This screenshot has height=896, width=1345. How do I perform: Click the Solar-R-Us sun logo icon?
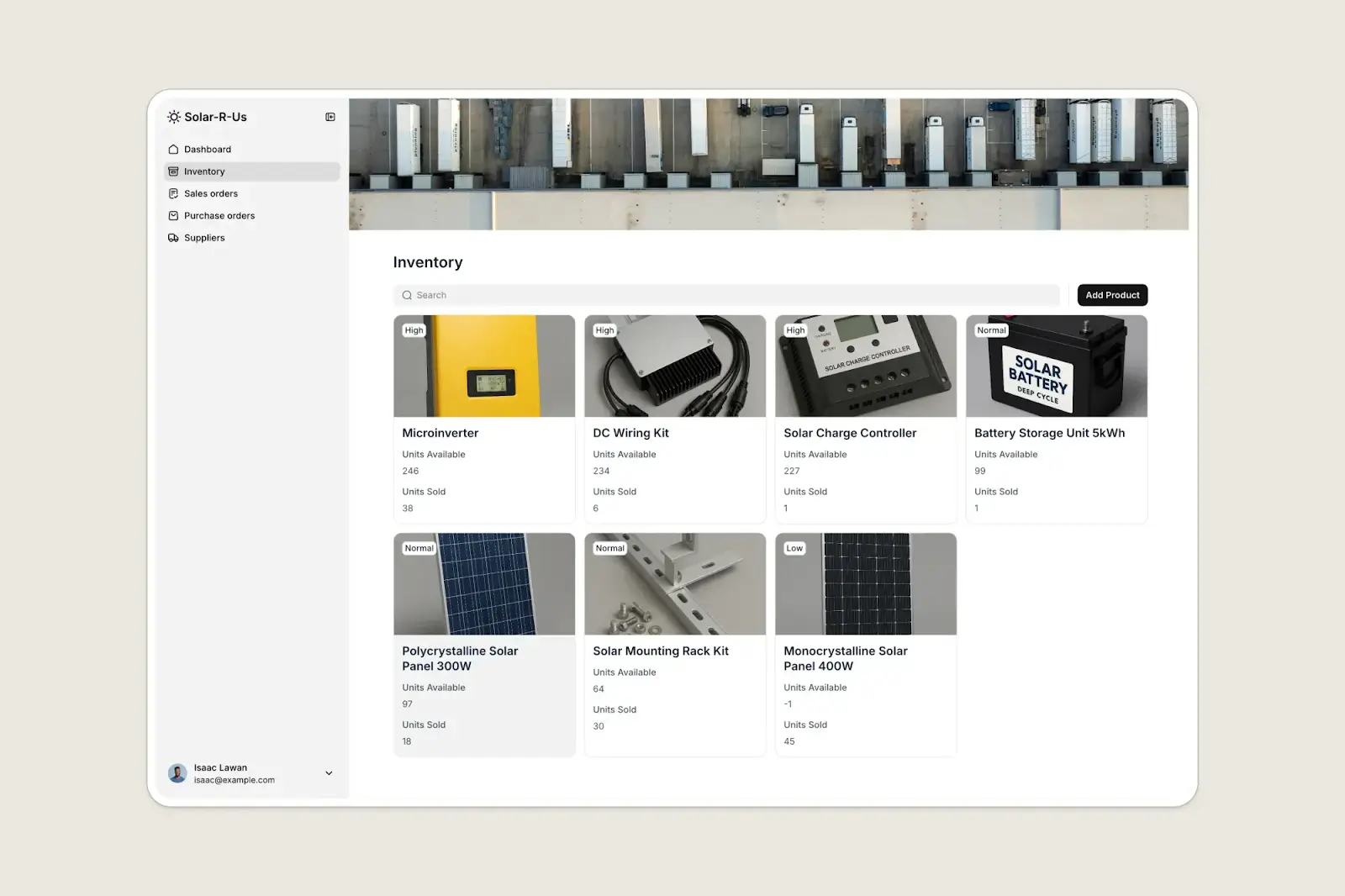173,117
